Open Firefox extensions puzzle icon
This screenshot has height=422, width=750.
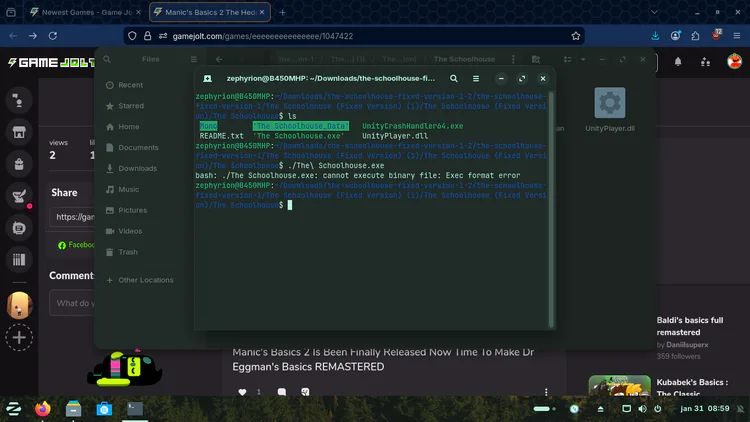(x=695, y=36)
